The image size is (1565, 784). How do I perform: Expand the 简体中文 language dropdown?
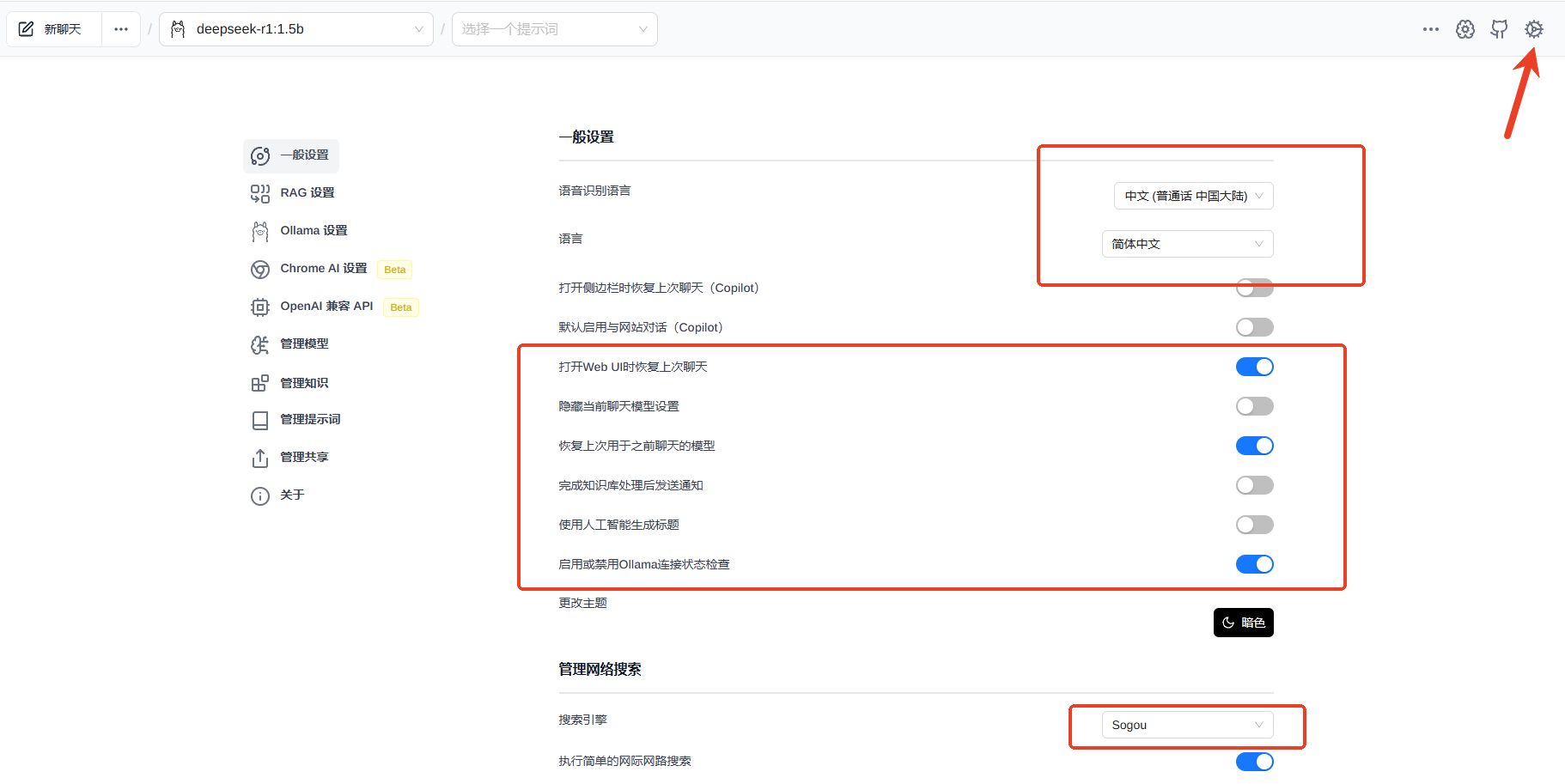point(1187,244)
